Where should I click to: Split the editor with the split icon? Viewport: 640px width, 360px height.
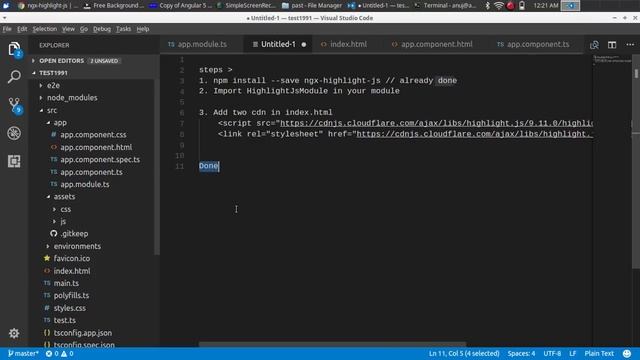coord(612,44)
